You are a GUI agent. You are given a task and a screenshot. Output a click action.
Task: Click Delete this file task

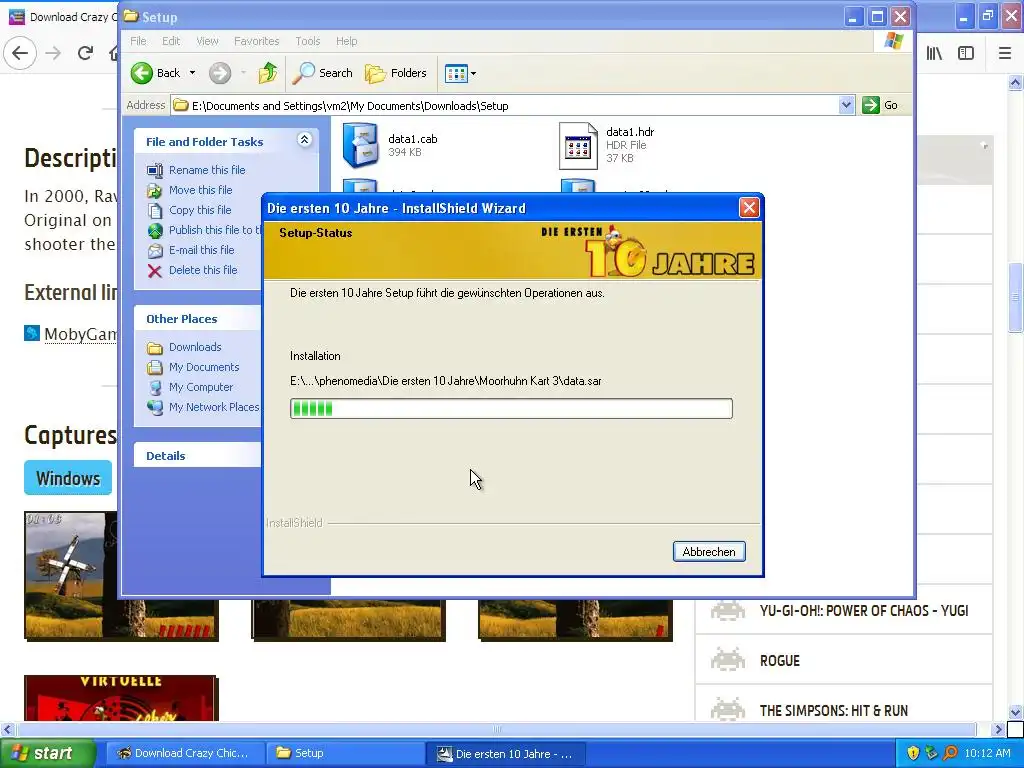pos(203,270)
